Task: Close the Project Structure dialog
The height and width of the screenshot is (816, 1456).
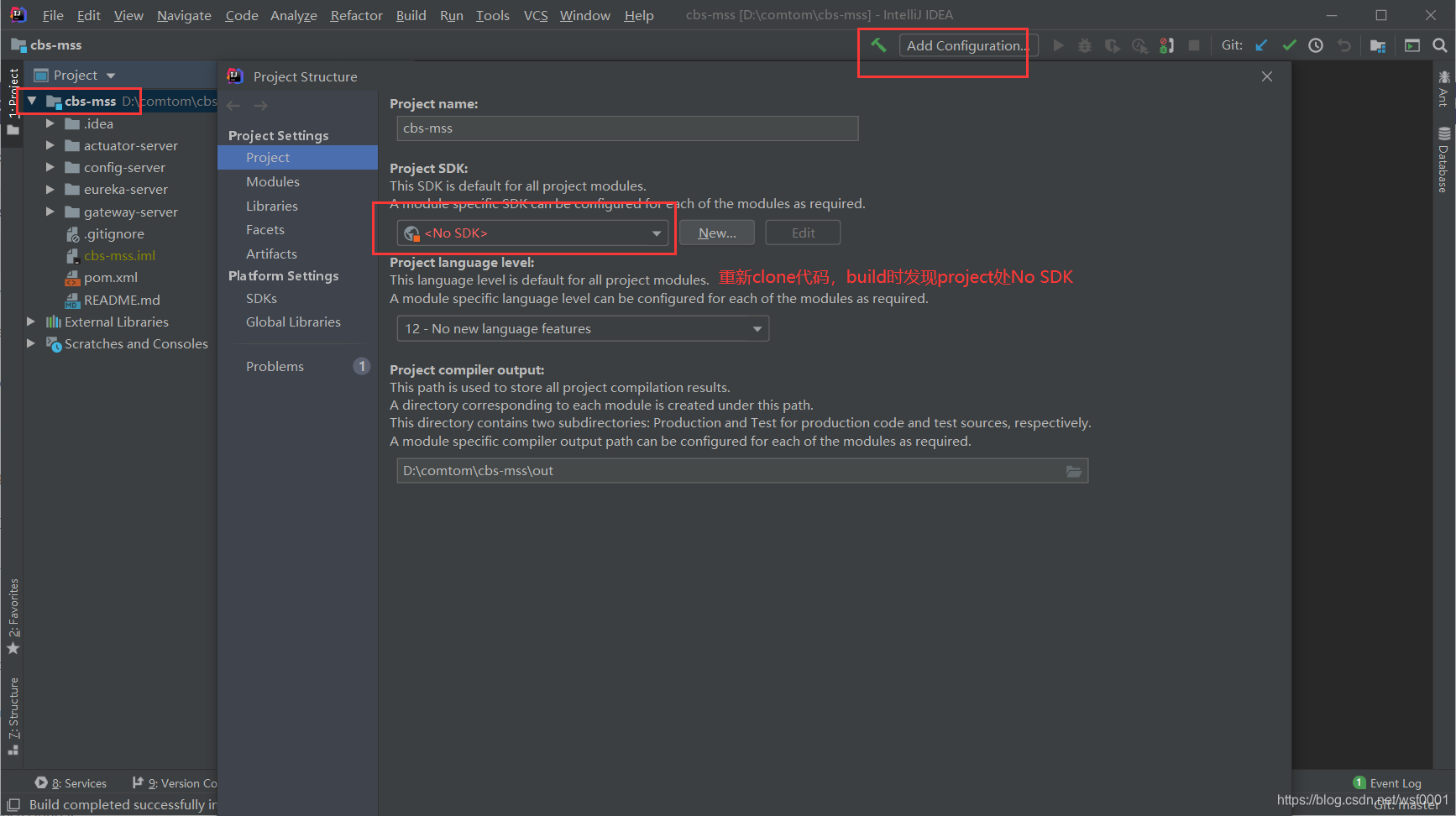Action: (1267, 76)
